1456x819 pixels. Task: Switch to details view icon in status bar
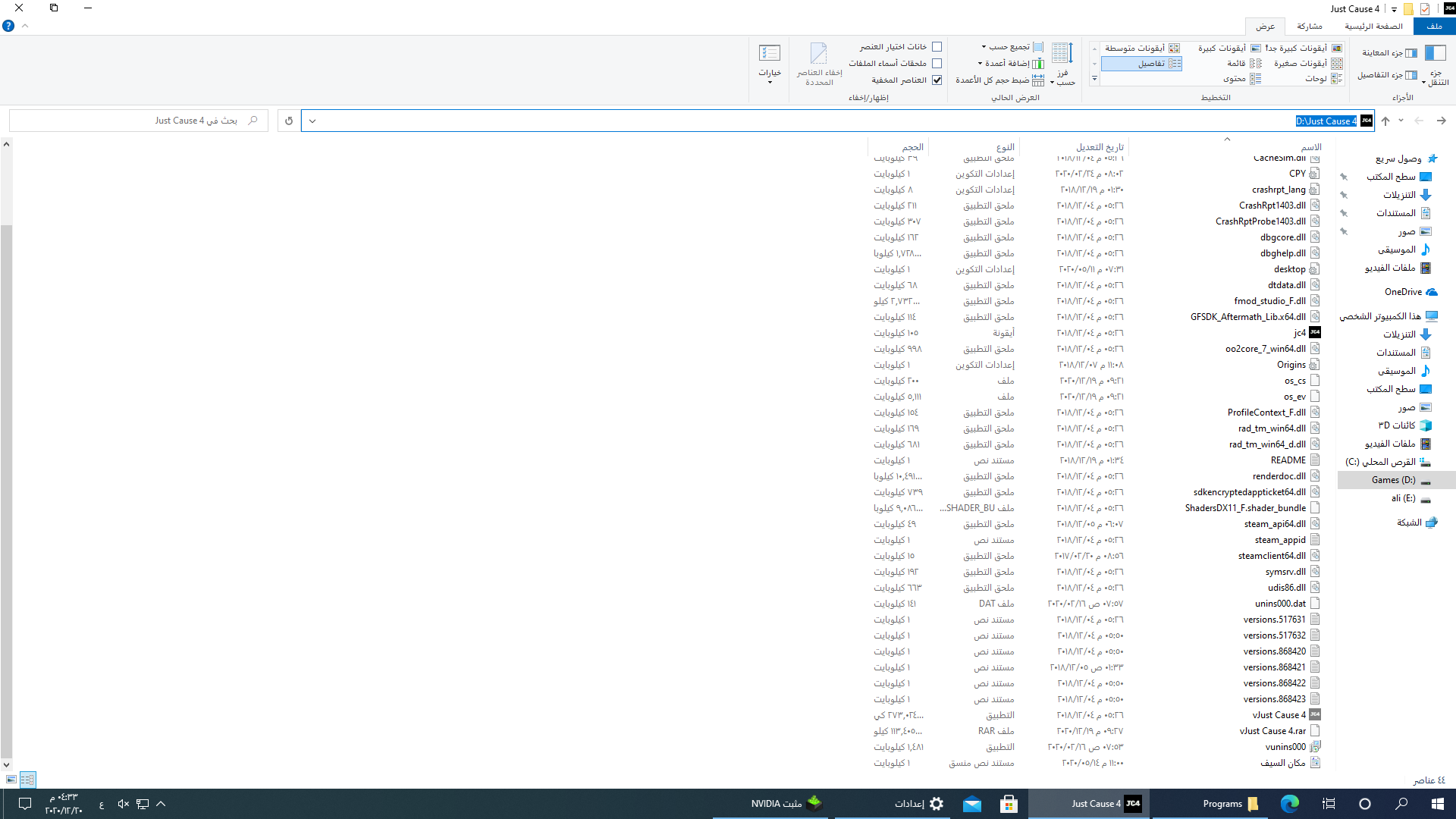27,780
